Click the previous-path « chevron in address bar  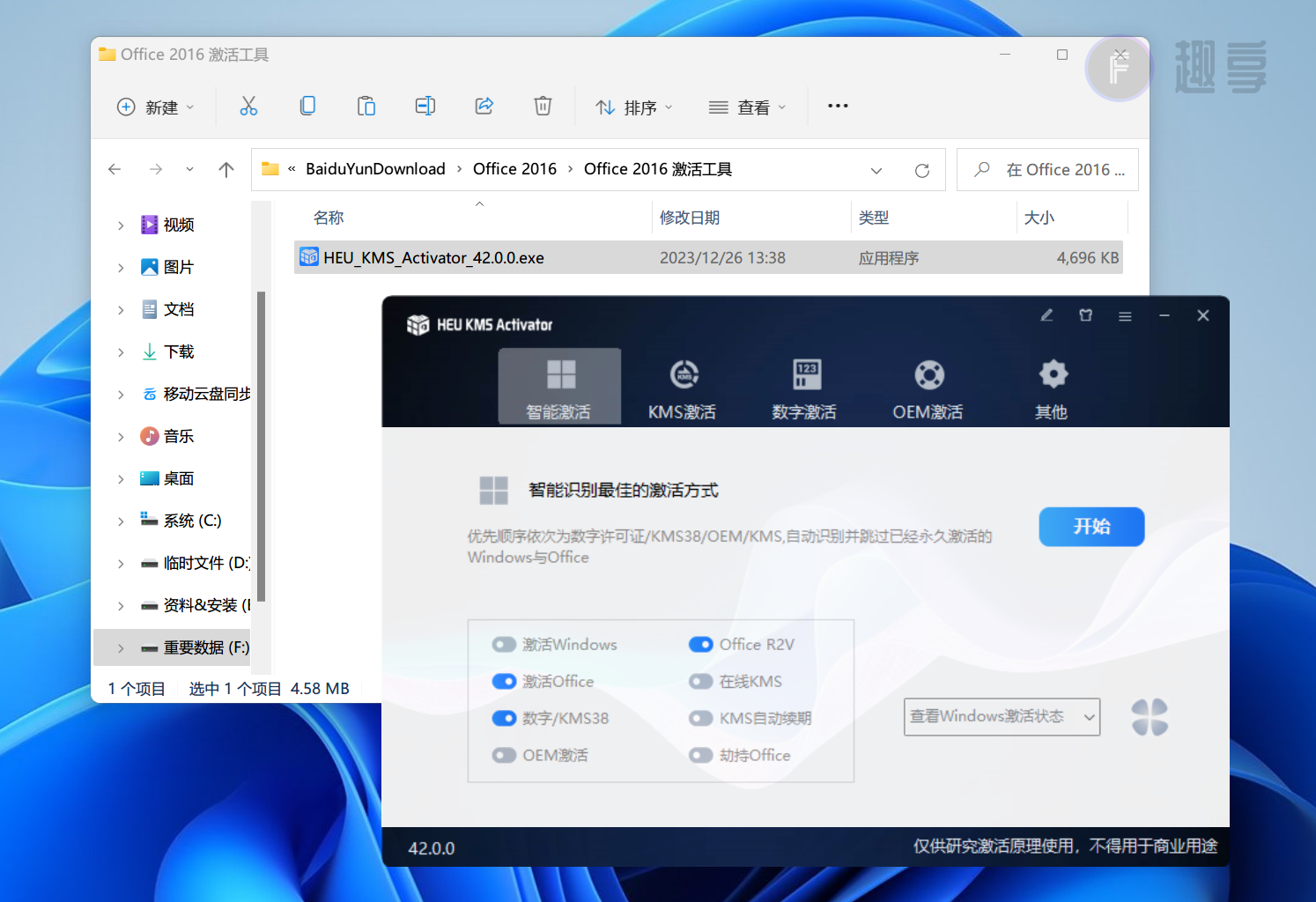291,169
